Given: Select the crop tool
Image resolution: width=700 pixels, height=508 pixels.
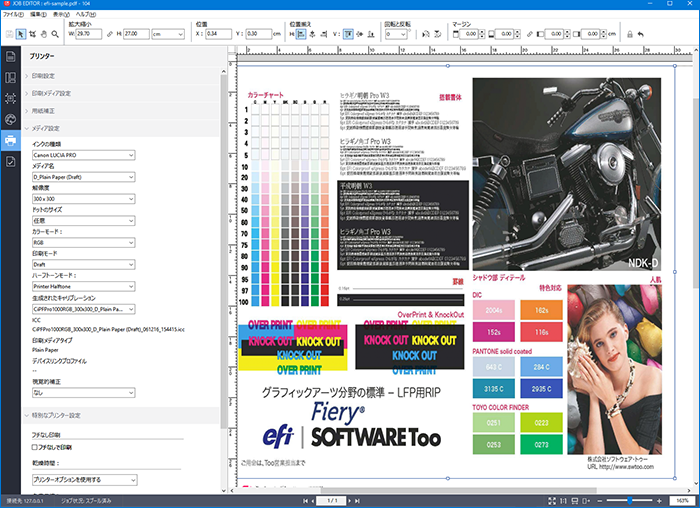Looking at the screenshot, I should coord(33,34).
